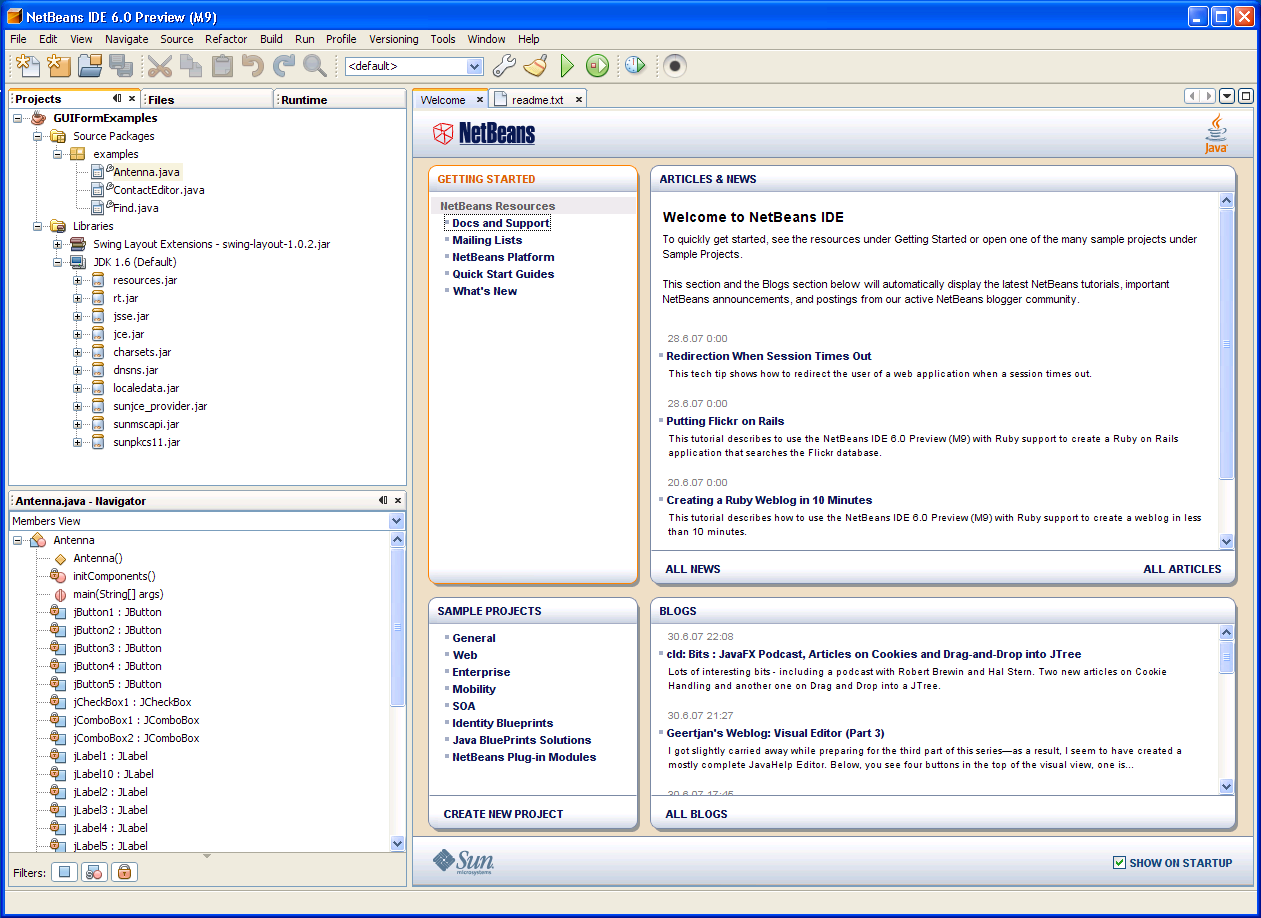Open the Identity Blueprints sample category
Image resolution: width=1261 pixels, height=918 pixels.
click(502, 723)
